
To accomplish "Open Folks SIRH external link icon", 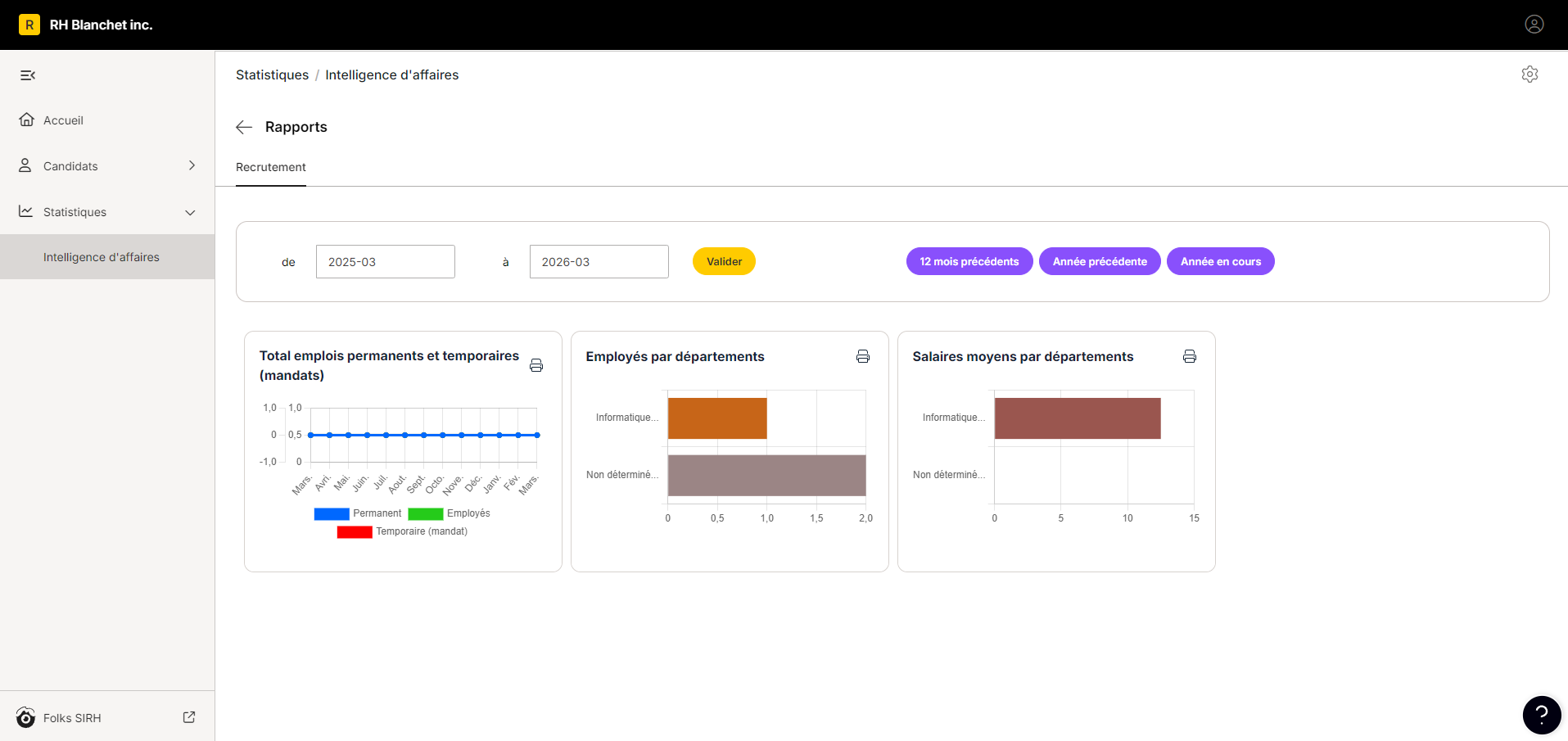I will click(x=189, y=717).
